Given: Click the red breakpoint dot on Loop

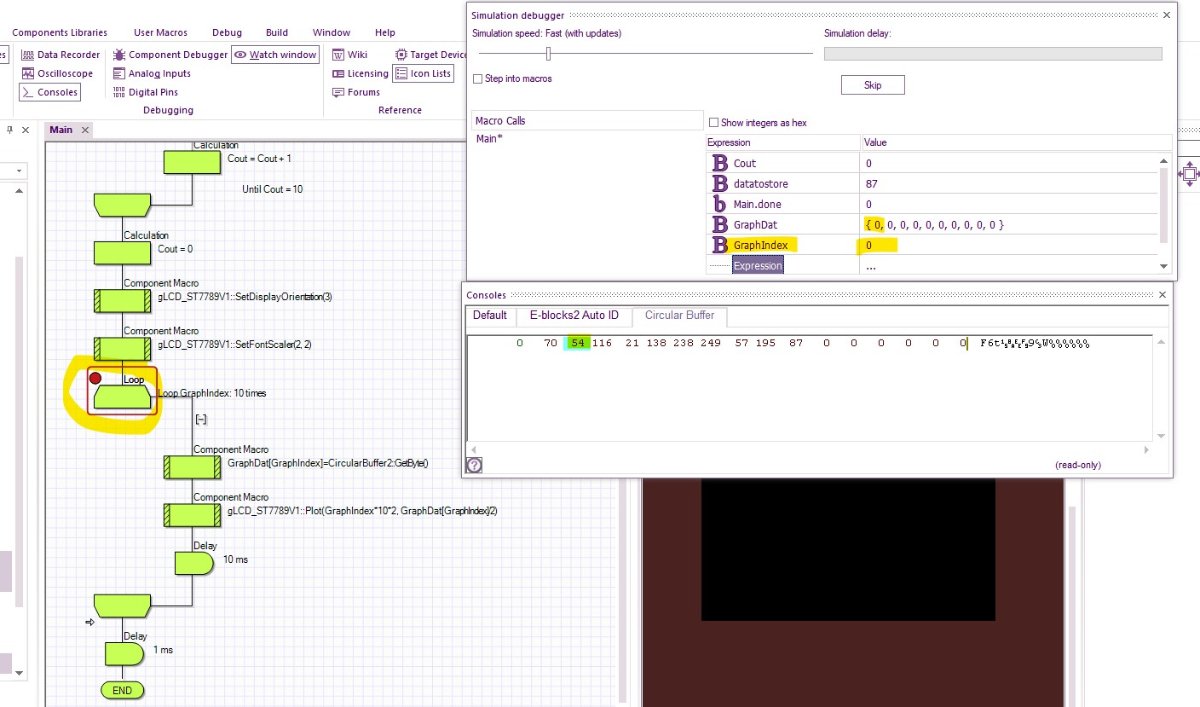Looking at the screenshot, I should click(x=96, y=378).
